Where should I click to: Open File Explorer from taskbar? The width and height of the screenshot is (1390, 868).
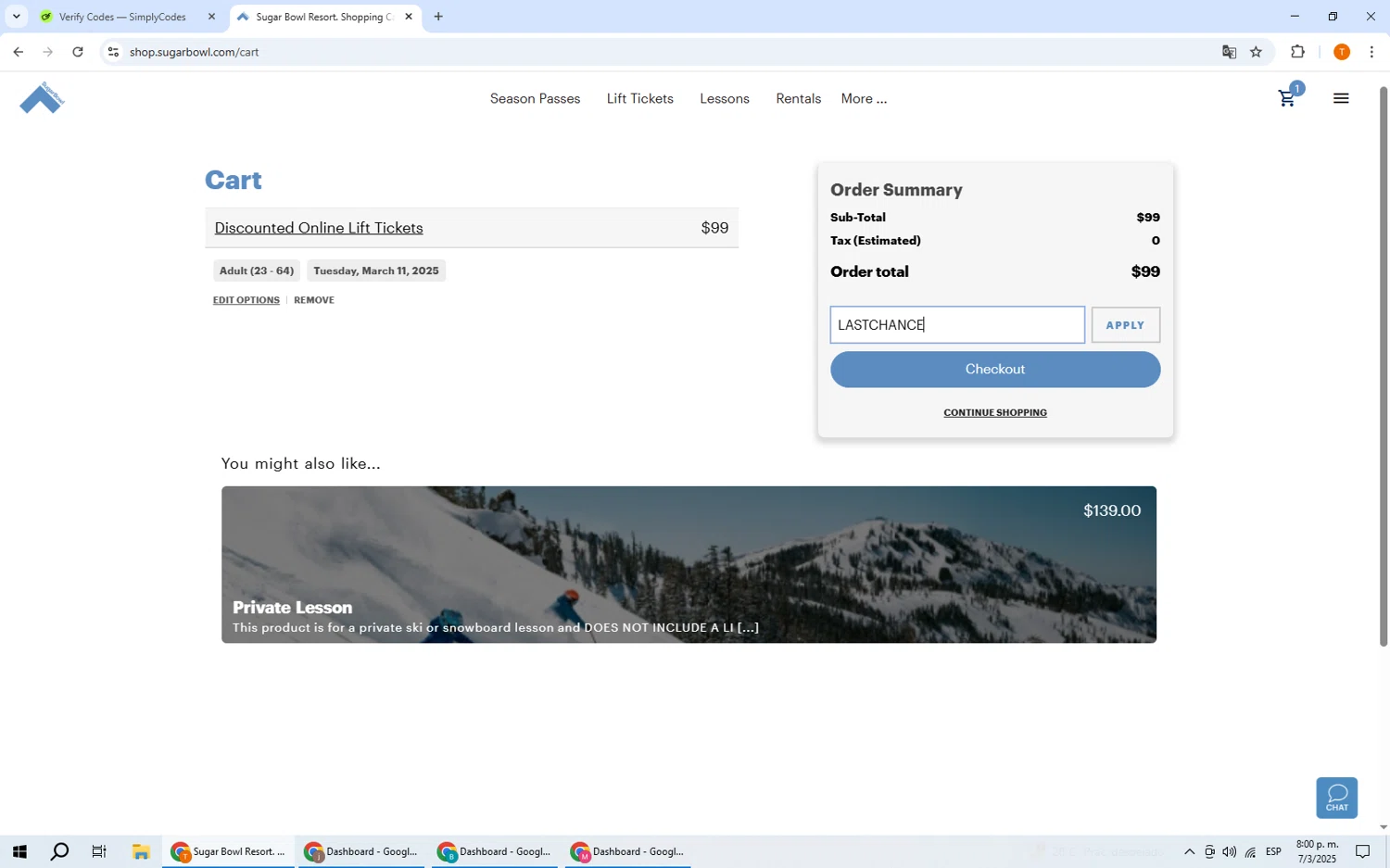(x=141, y=851)
